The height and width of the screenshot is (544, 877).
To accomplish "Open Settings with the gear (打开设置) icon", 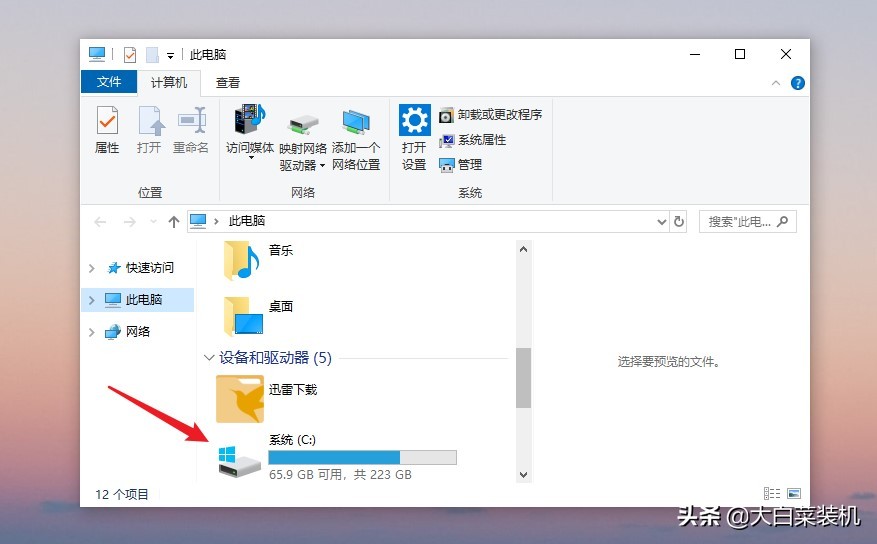I will point(414,120).
